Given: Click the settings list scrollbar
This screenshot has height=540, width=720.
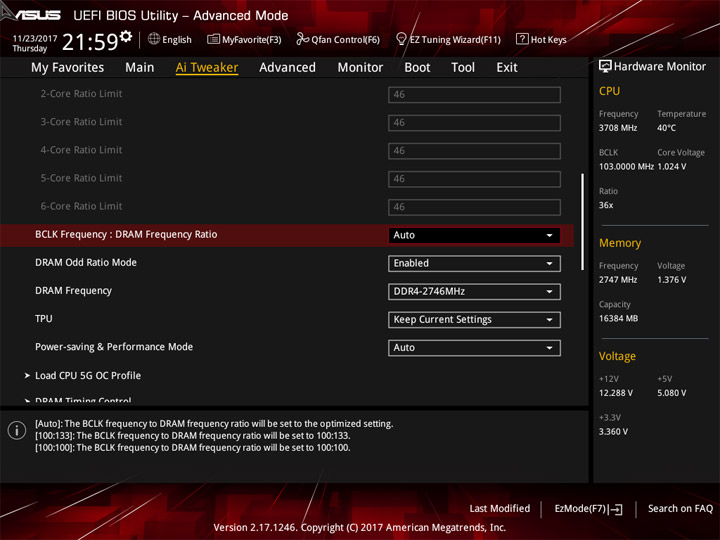Looking at the screenshot, I should pyautogui.click(x=583, y=222).
